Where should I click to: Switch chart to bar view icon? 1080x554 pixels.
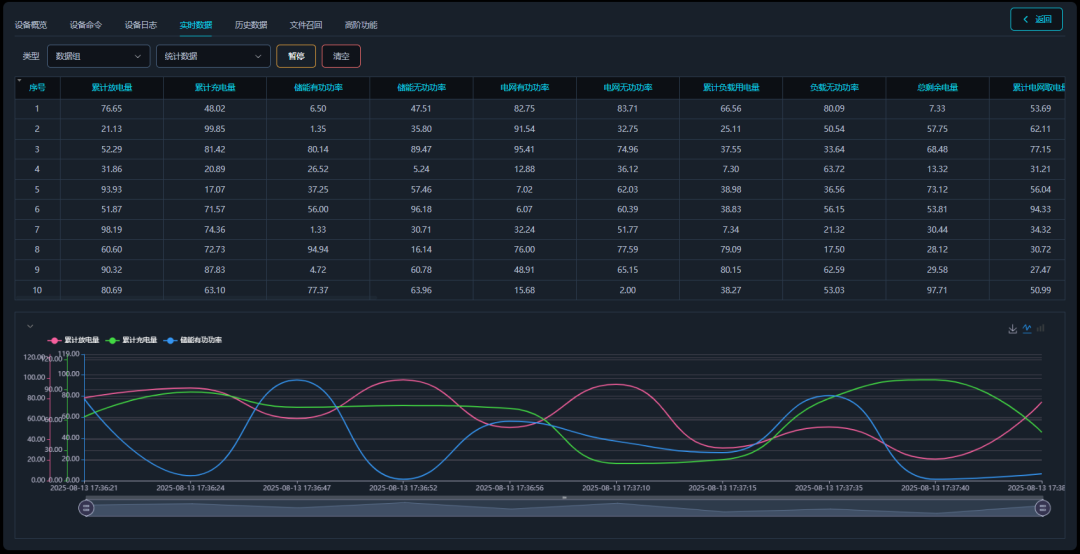[1041, 328]
